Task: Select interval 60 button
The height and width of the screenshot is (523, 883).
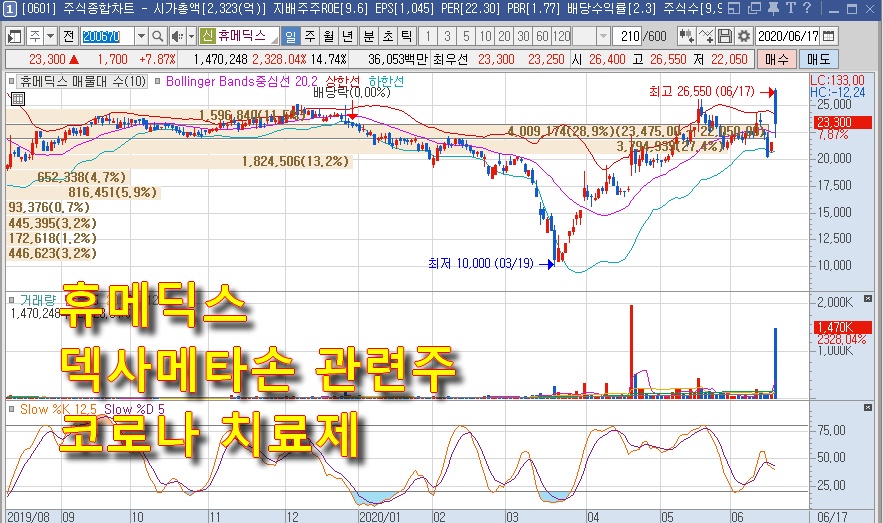Action: [542, 37]
